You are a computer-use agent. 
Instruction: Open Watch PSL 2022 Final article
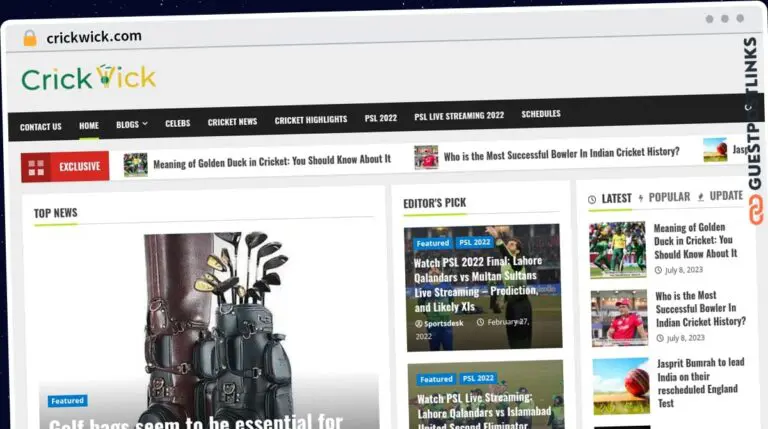[477, 284]
